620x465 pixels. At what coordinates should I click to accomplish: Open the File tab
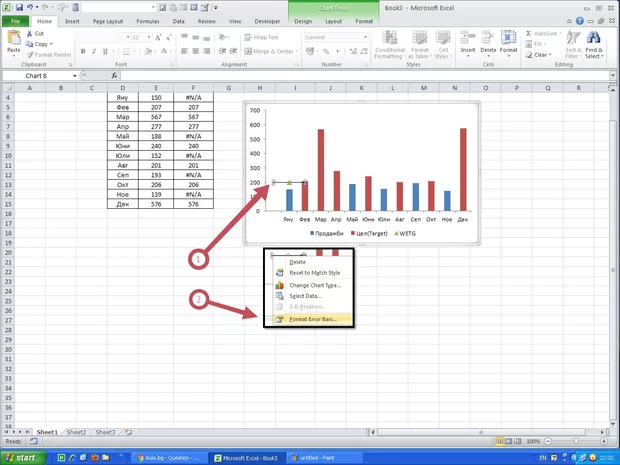point(15,21)
